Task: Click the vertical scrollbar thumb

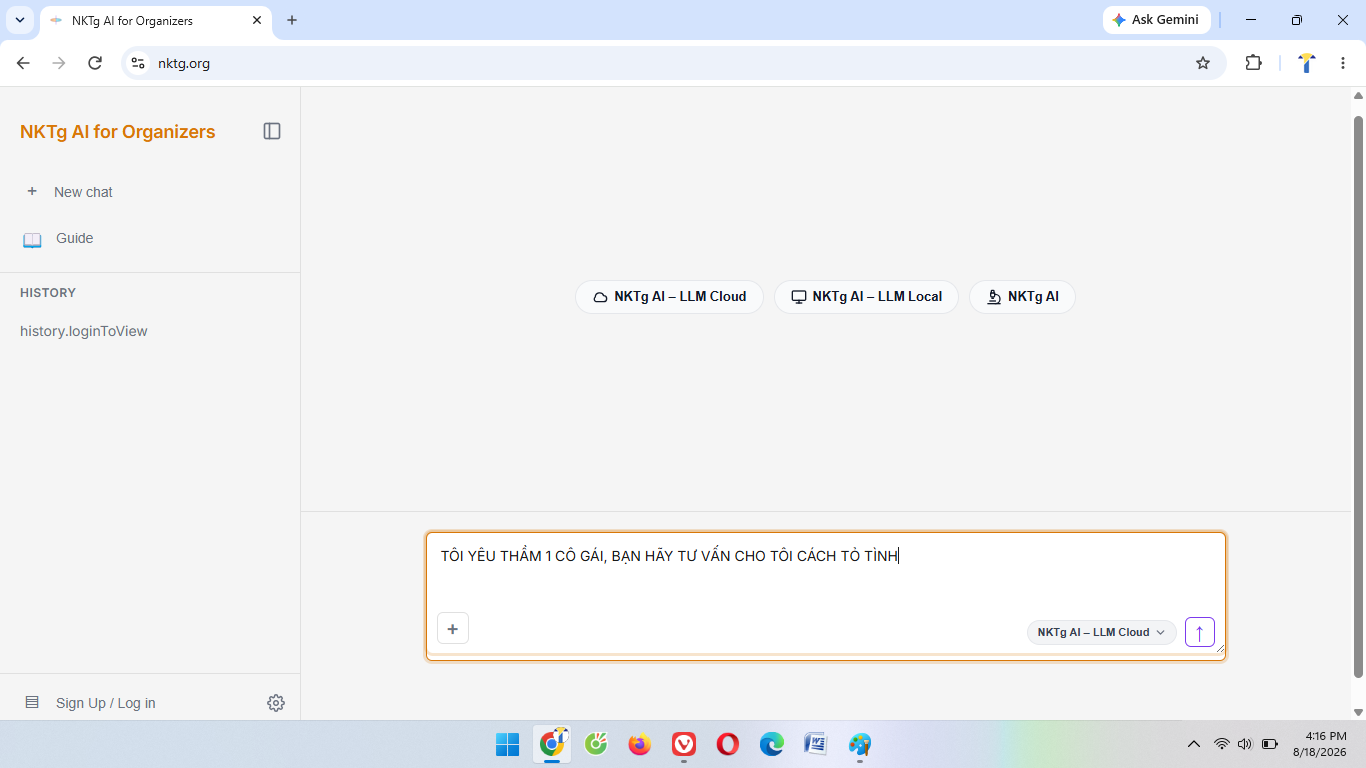Action: pos(1358,396)
